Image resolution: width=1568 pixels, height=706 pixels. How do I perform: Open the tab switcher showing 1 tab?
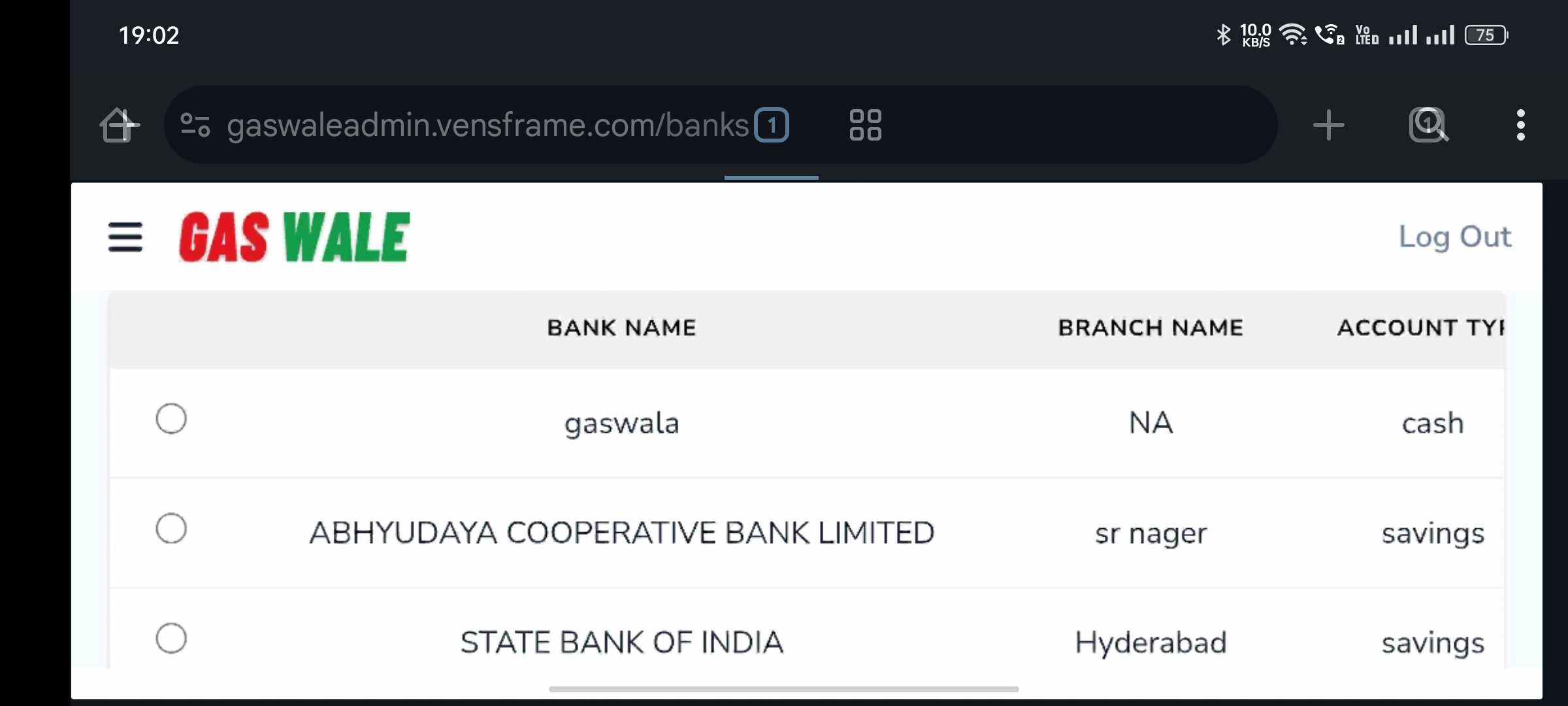point(772,125)
